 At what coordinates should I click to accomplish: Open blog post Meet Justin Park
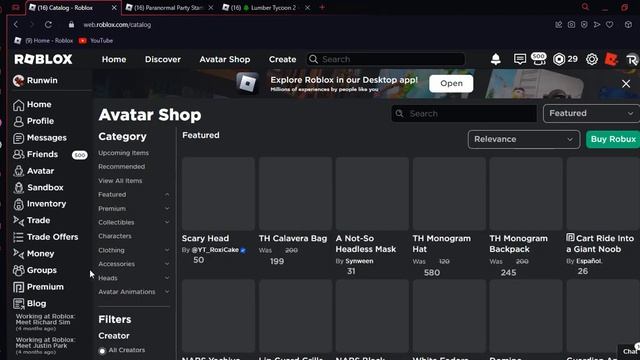pos(45,342)
